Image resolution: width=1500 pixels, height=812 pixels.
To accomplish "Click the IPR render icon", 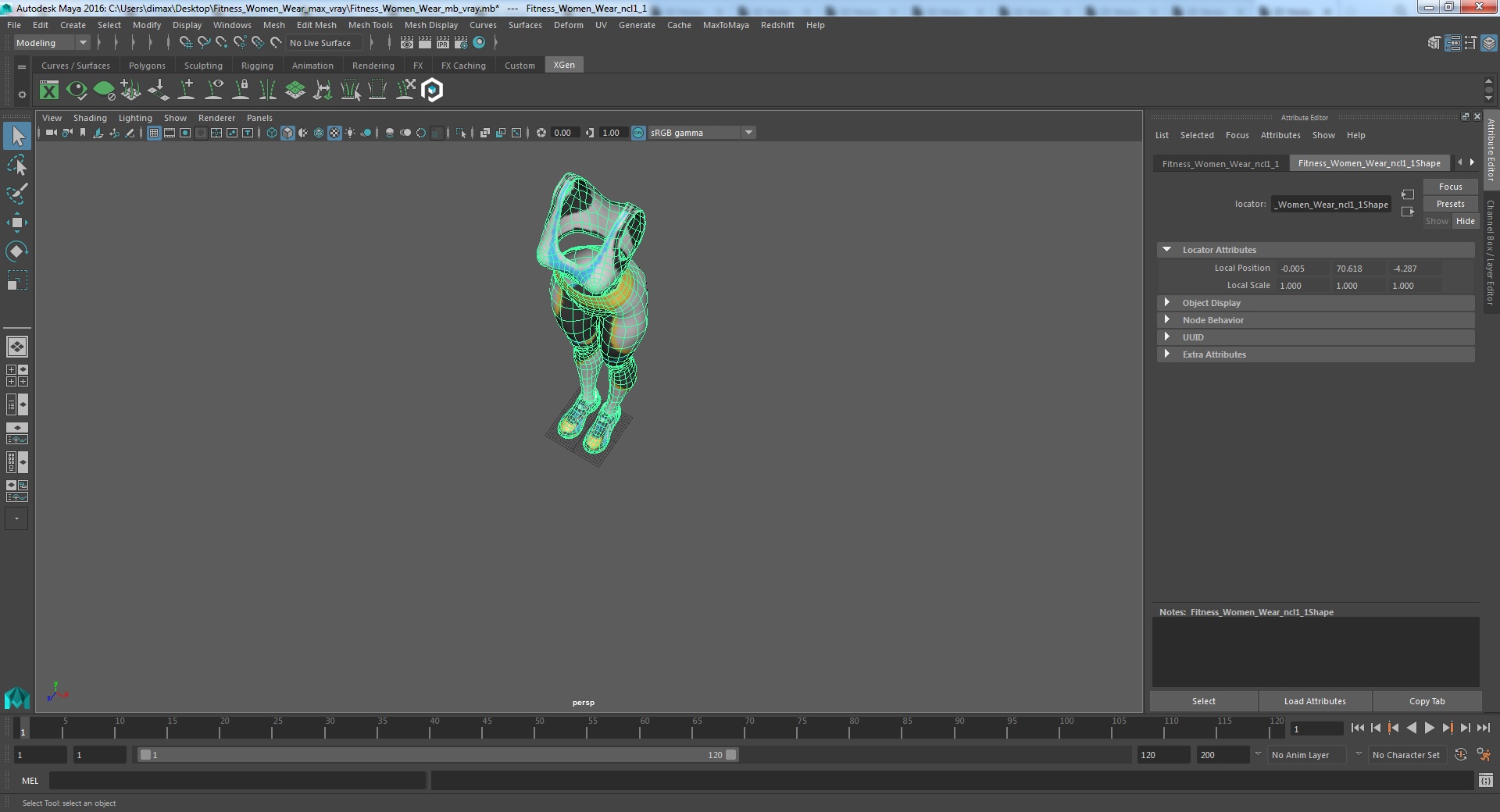I will point(443,43).
